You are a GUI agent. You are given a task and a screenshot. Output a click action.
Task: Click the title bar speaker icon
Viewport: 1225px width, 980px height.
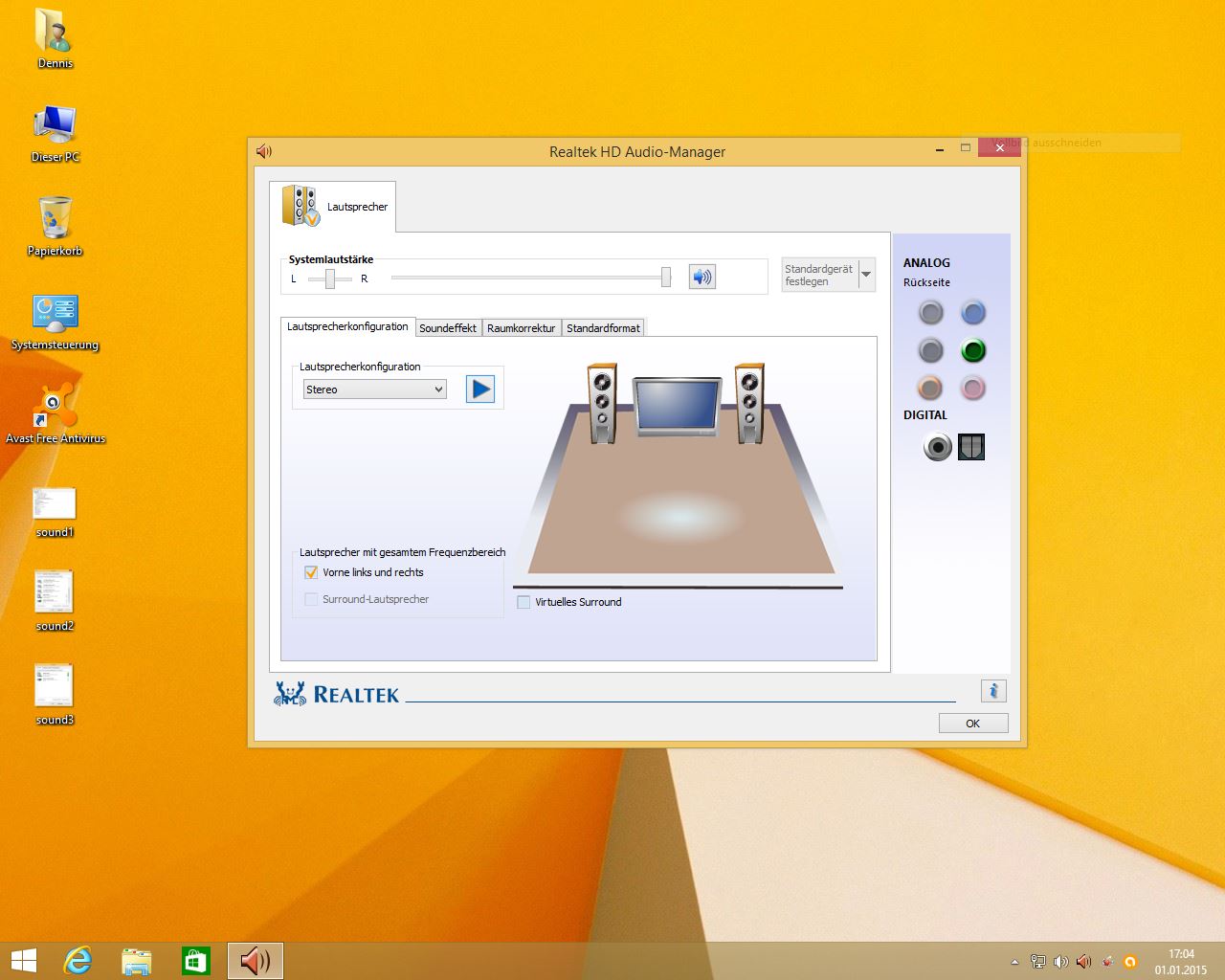tap(264, 151)
